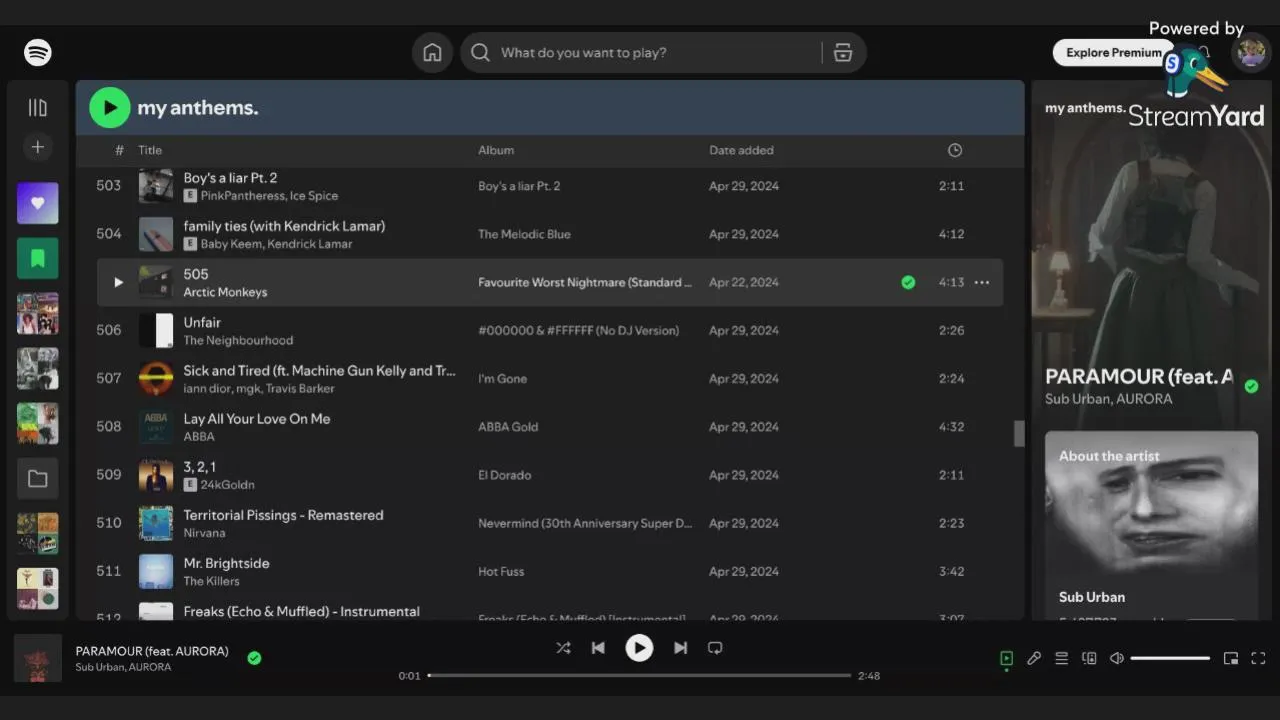Open the 'El Dorado' album link
Viewport: 1280px width, 720px height.
pos(504,475)
